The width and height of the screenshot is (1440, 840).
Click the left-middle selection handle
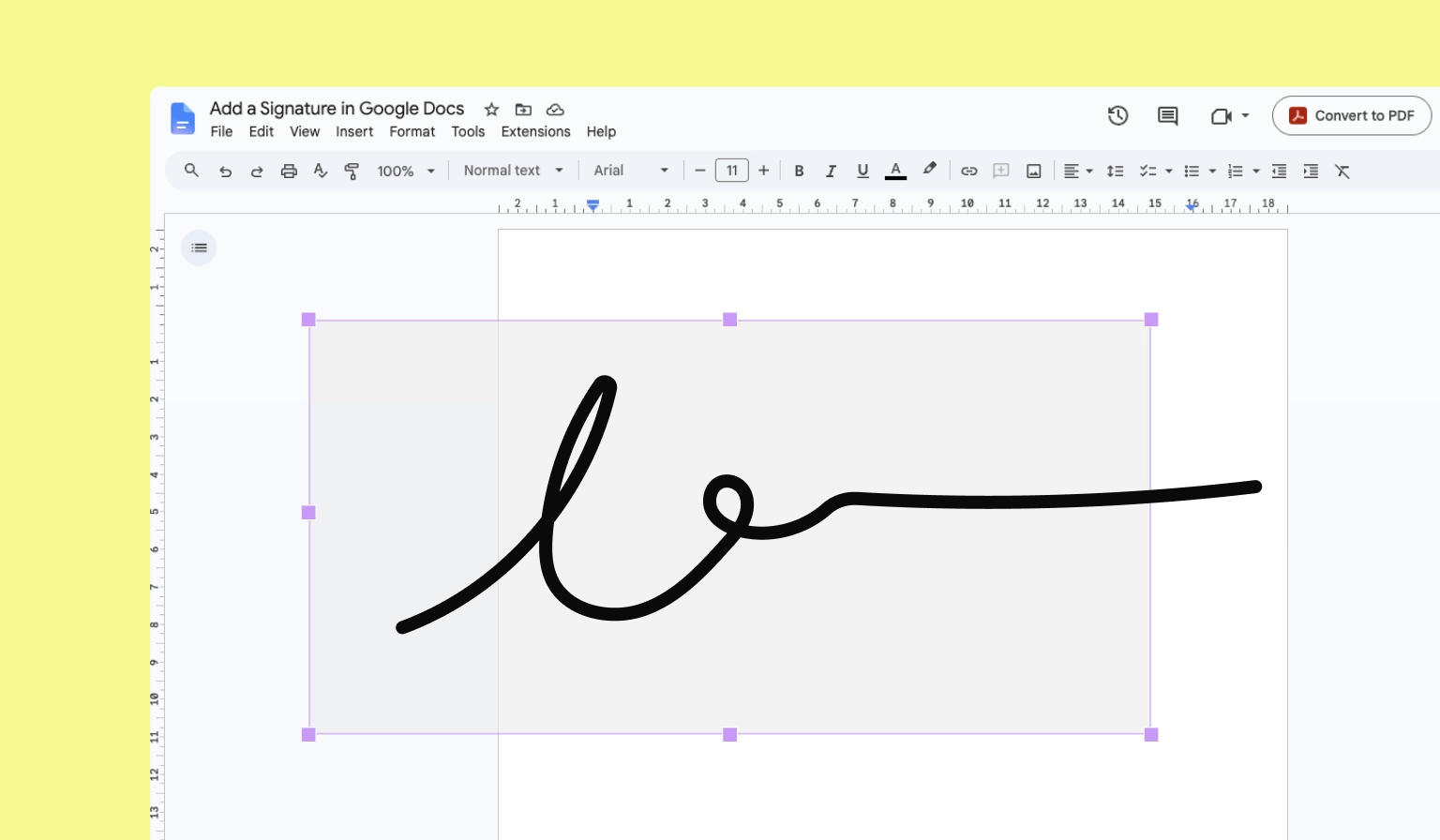pos(308,513)
